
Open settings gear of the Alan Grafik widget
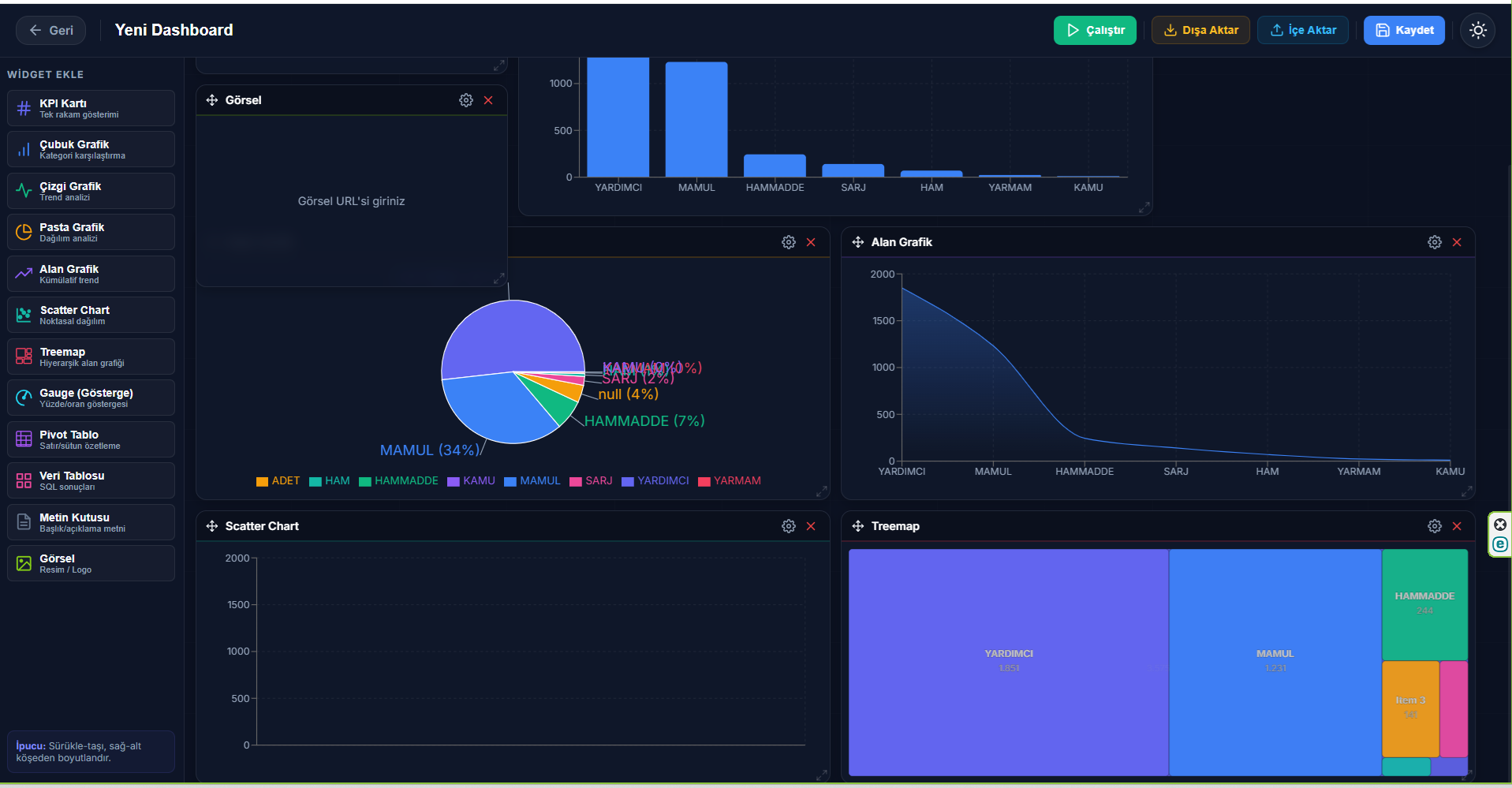point(1435,242)
